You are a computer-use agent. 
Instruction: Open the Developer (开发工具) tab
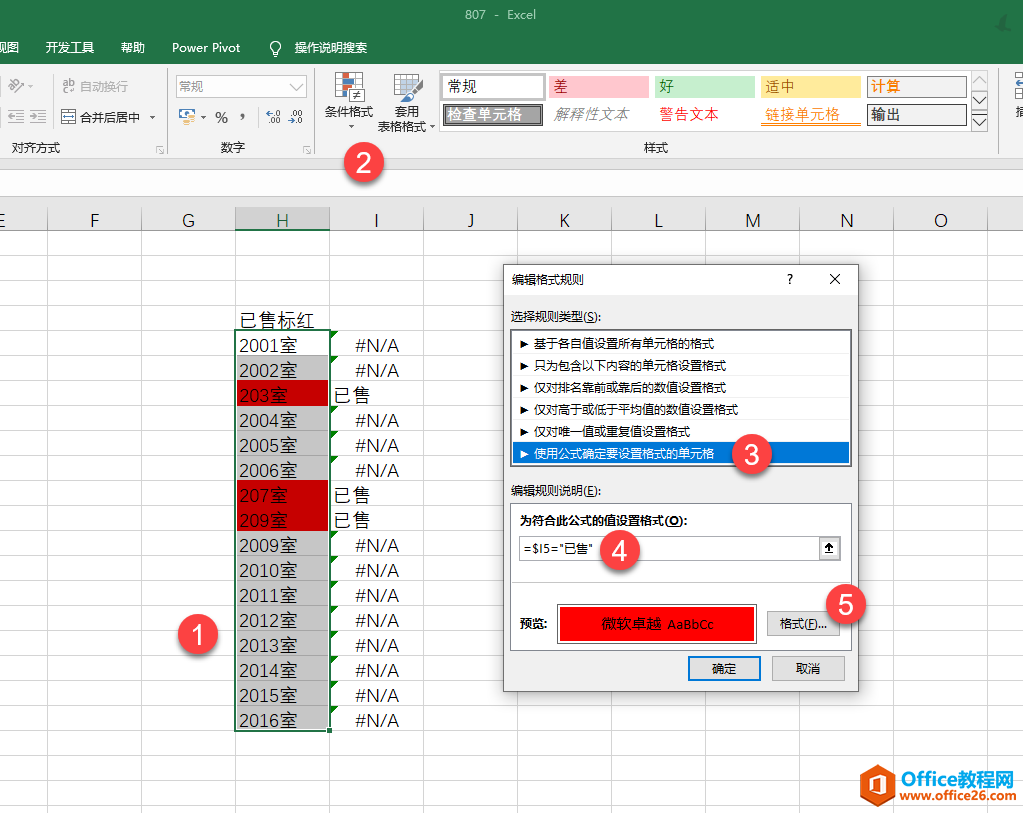70,48
